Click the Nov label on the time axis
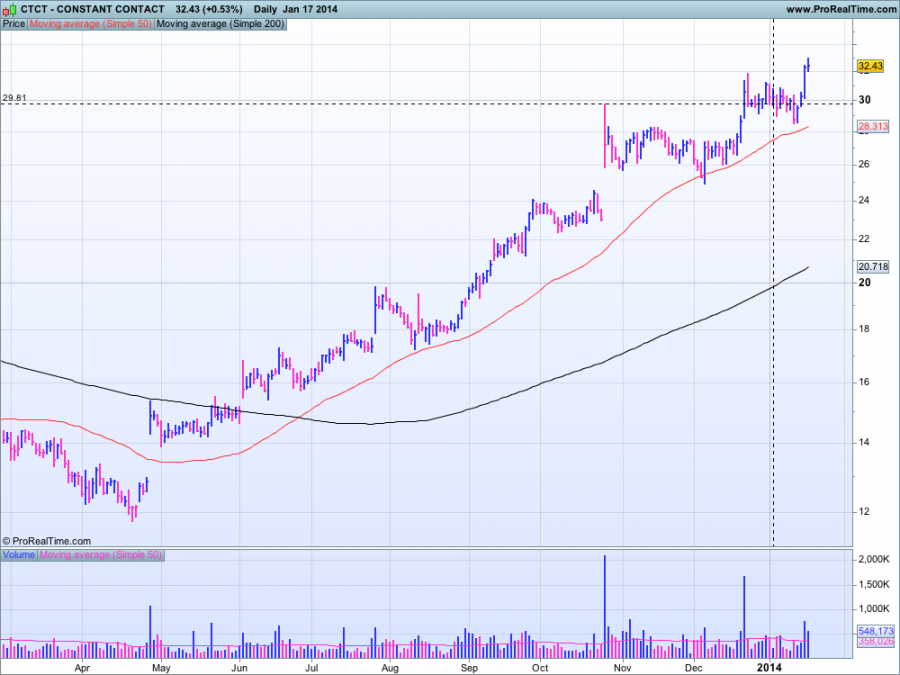Viewport: 900px width, 675px height. pos(623,668)
